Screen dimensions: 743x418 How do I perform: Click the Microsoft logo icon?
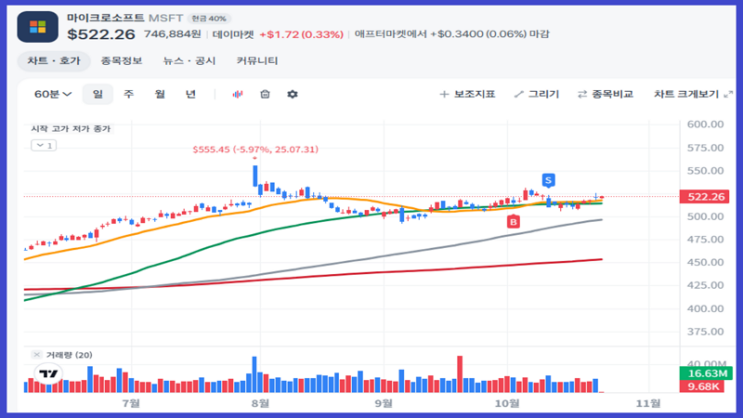(x=37, y=27)
